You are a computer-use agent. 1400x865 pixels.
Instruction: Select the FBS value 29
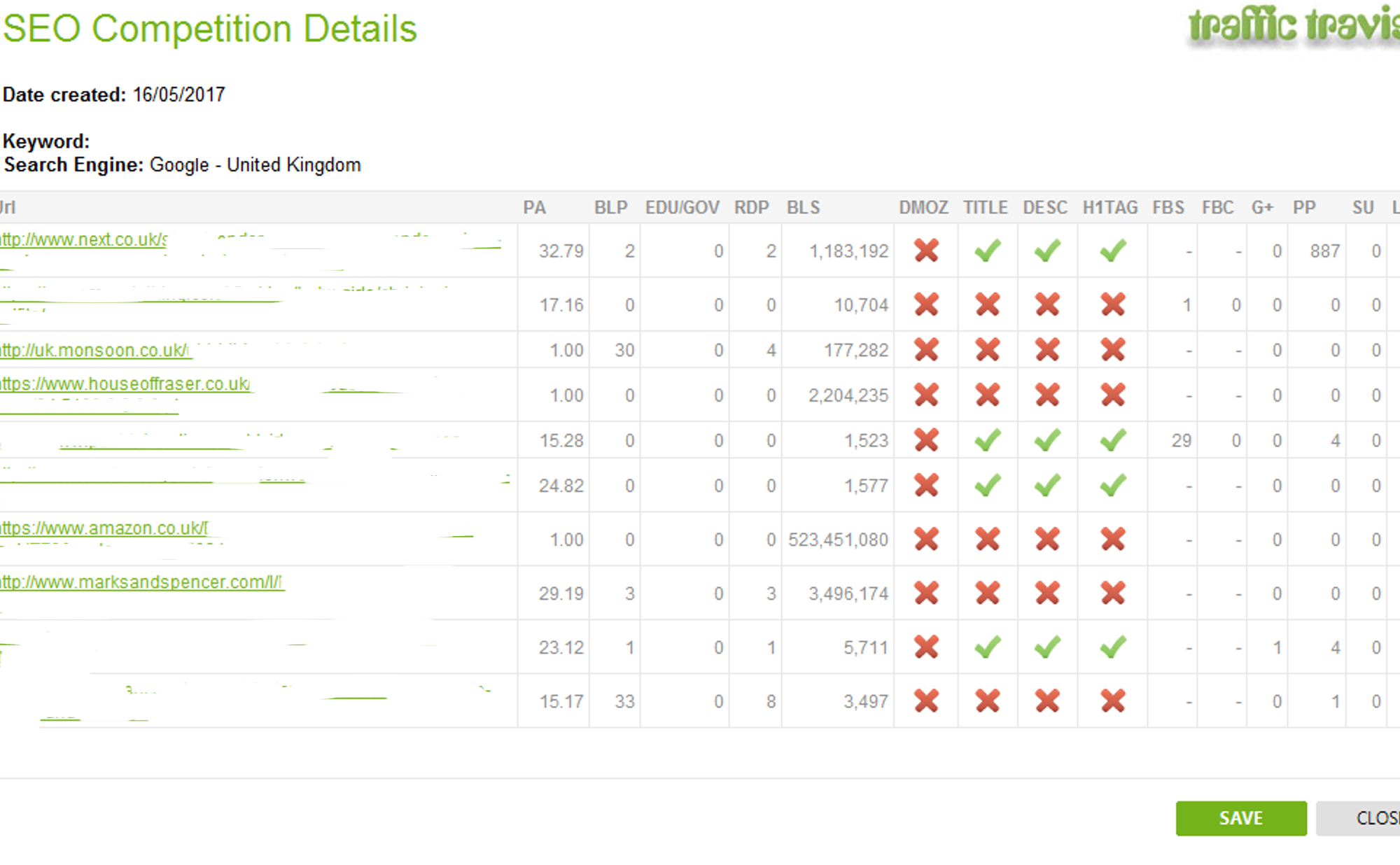click(1182, 441)
